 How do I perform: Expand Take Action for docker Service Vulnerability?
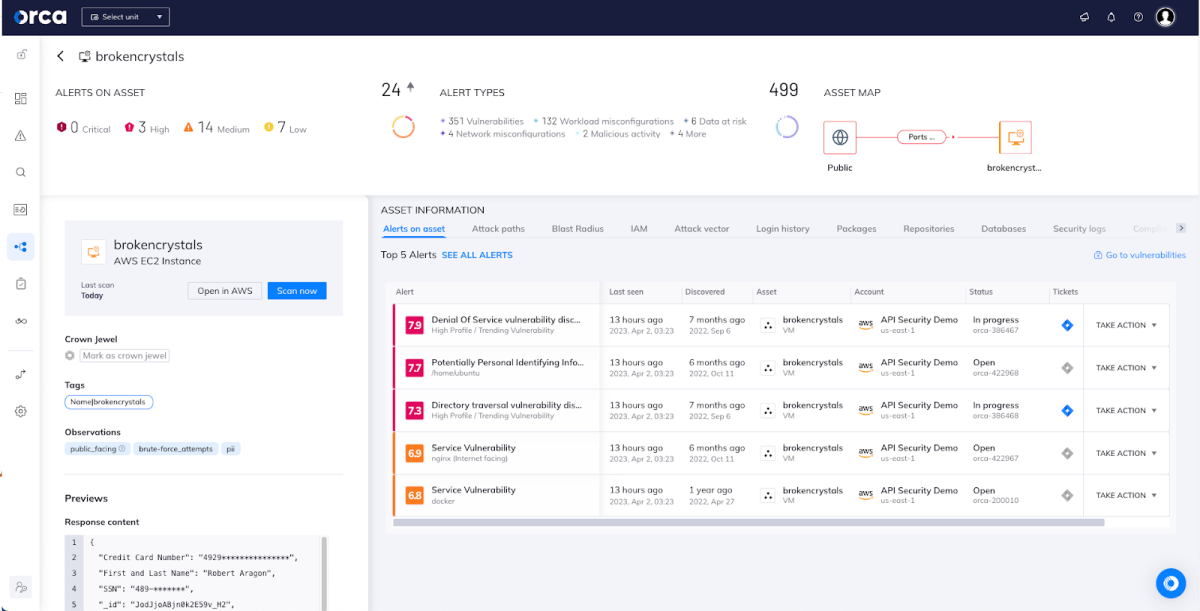pos(1126,495)
